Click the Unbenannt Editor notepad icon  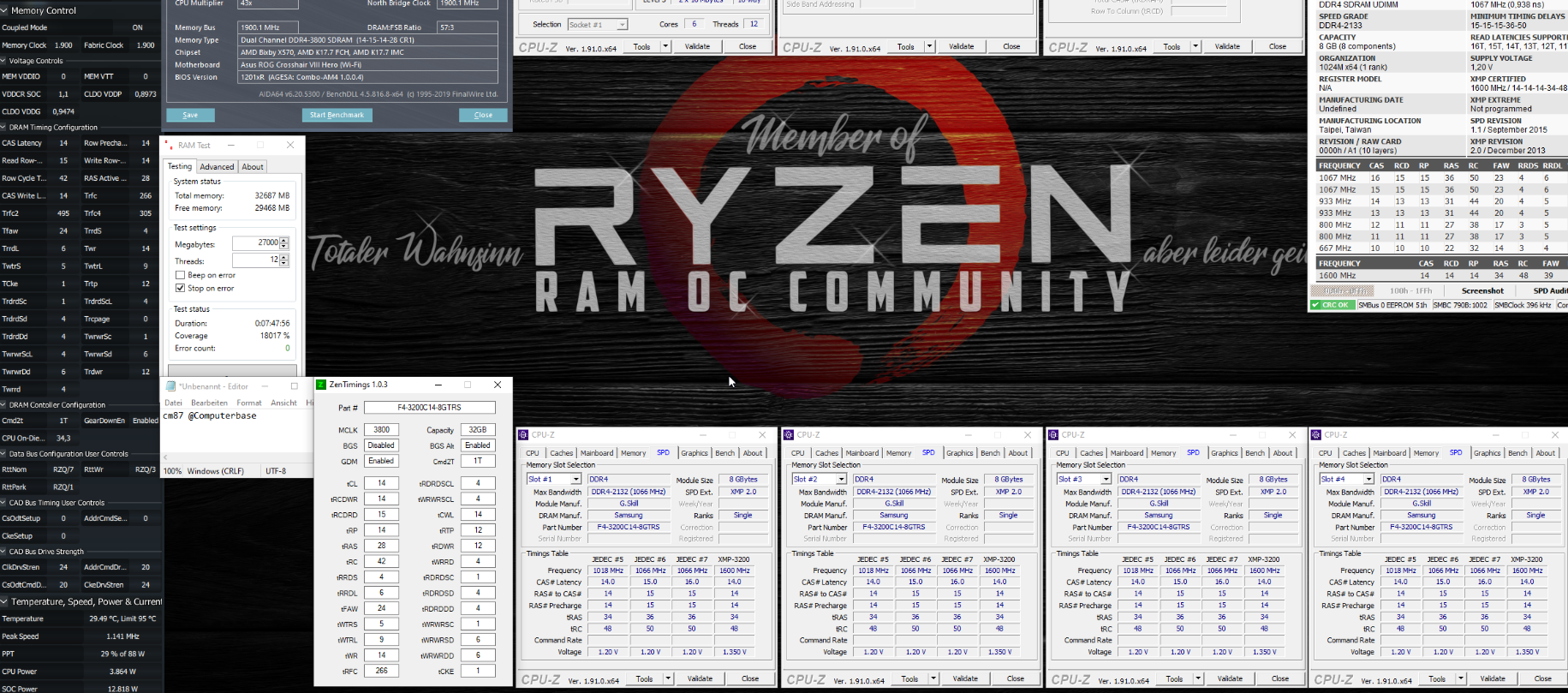click(x=170, y=386)
